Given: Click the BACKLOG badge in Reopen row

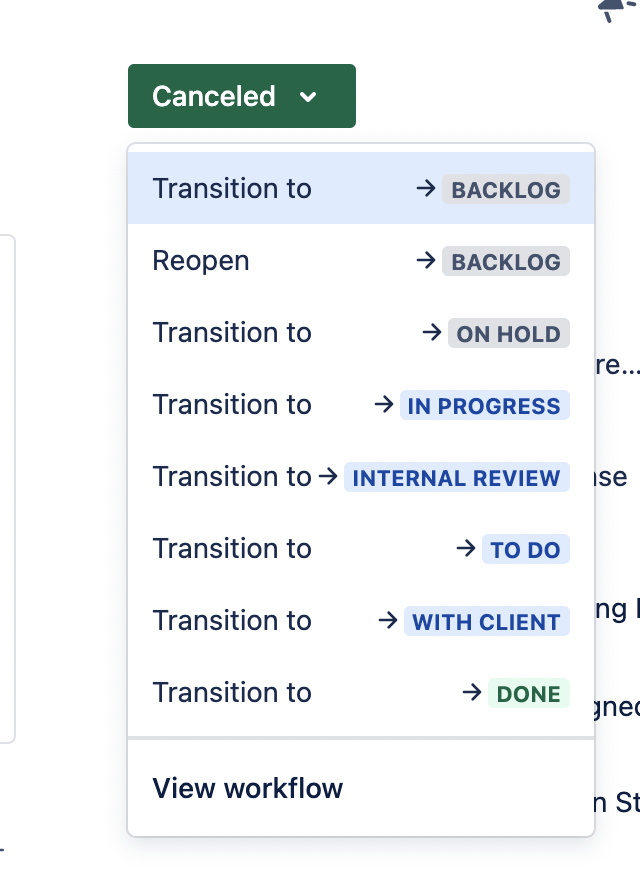Looking at the screenshot, I should [x=506, y=261].
